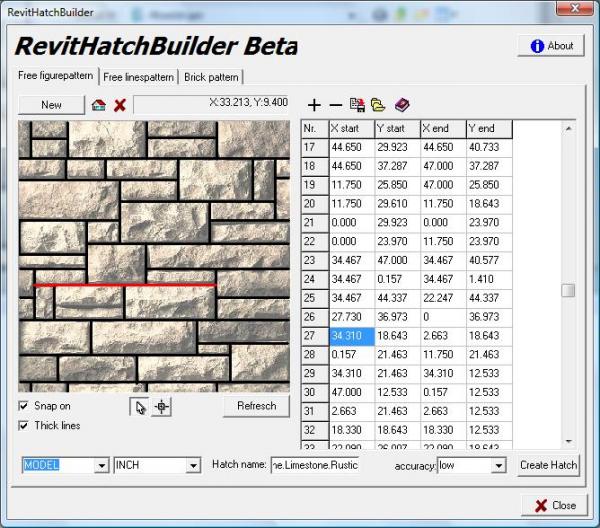The image size is (600, 528).
Task: Click the X start column header
Action: point(352,129)
